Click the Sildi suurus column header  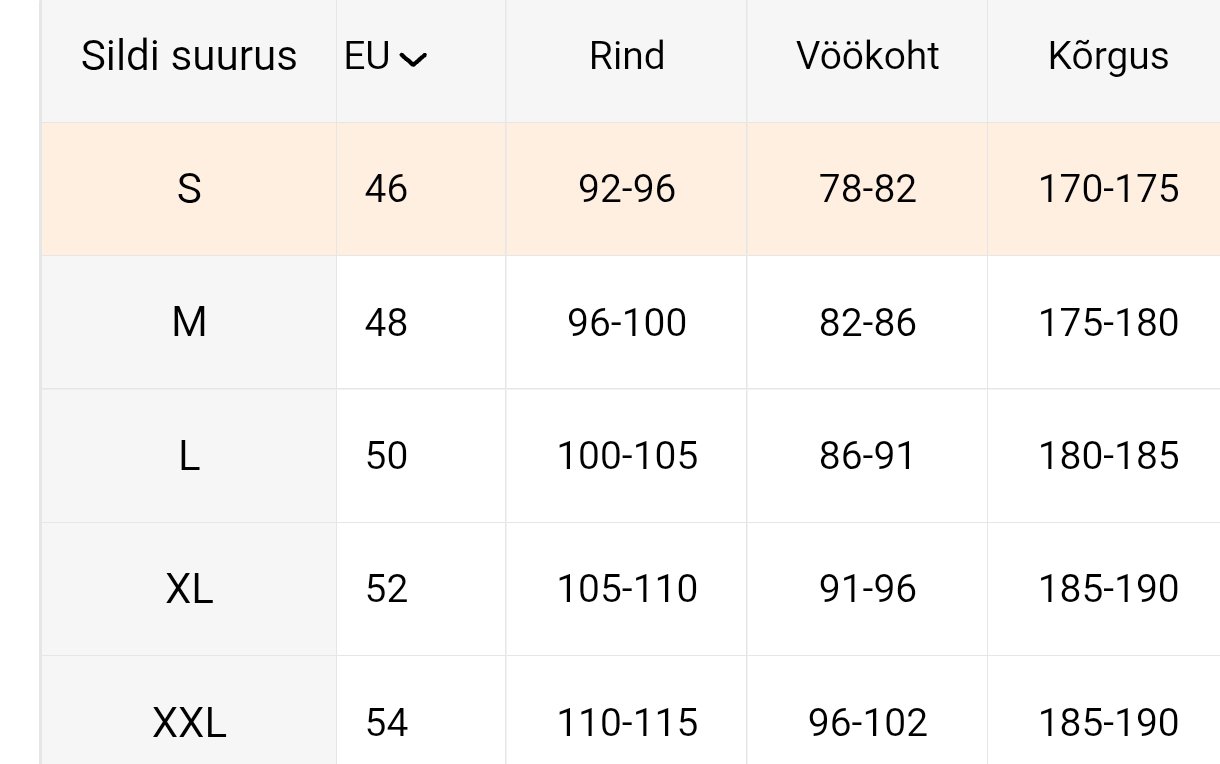(x=189, y=56)
